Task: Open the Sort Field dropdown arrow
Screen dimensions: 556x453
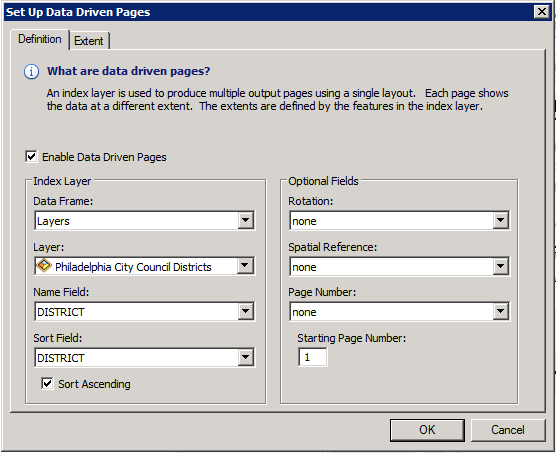Action: click(x=245, y=357)
